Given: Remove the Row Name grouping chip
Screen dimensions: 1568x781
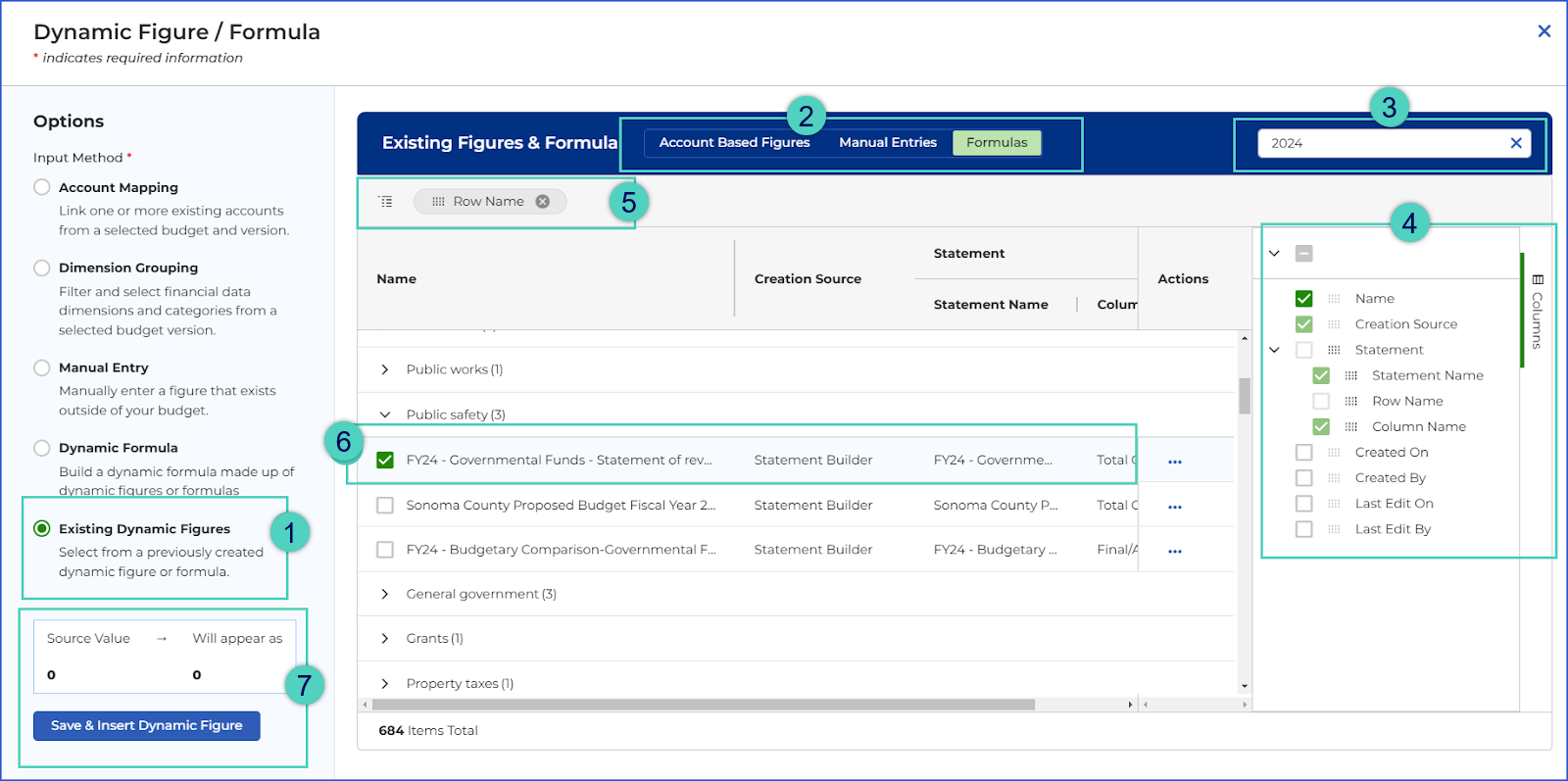Looking at the screenshot, I should coord(542,201).
